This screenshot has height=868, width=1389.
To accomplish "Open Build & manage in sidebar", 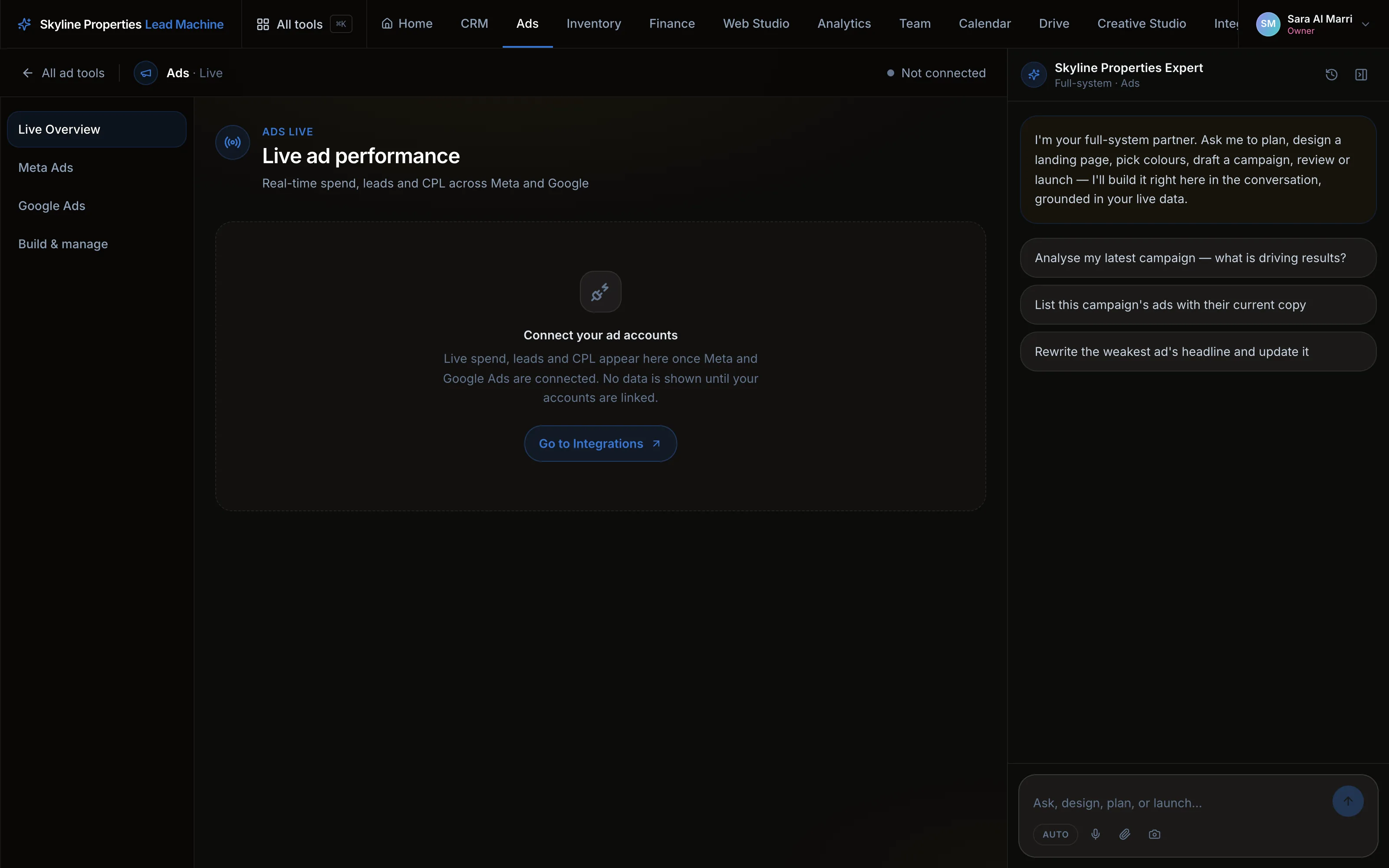I will pos(96,244).
